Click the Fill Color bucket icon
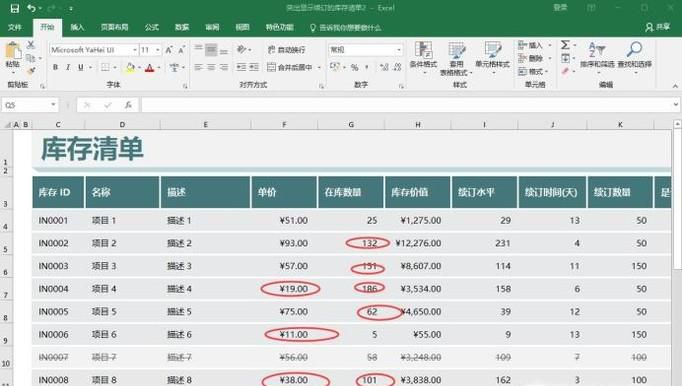This screenshot has height=386, width=682. click(130, 67)
